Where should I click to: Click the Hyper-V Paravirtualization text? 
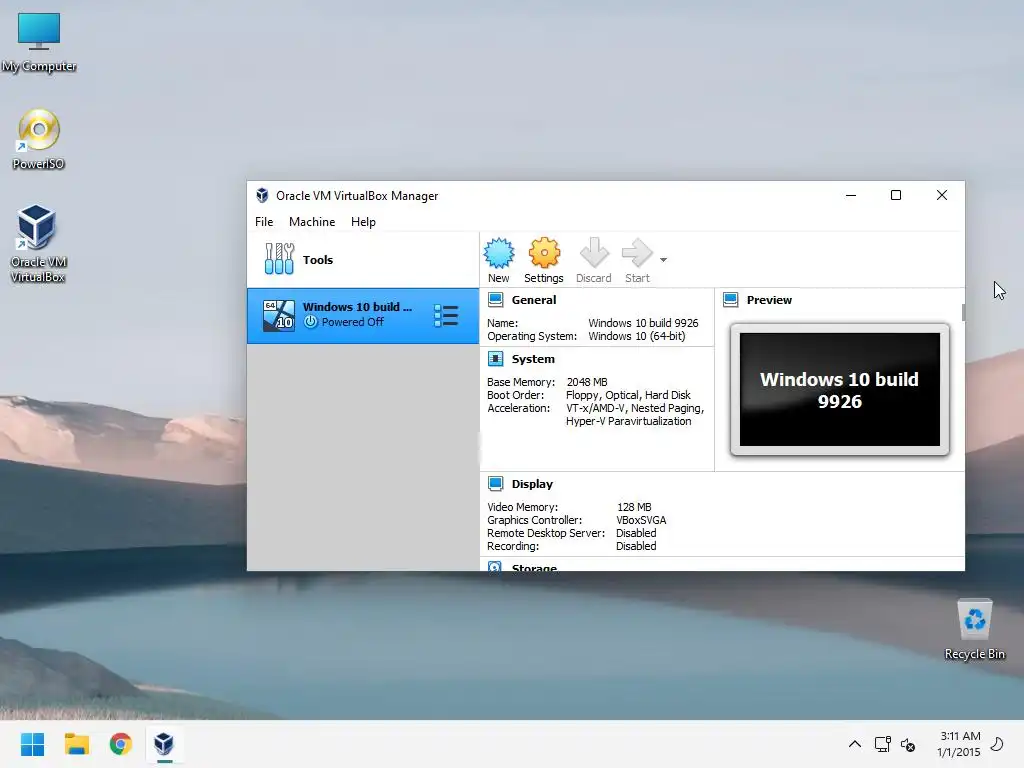click(628, 421)
